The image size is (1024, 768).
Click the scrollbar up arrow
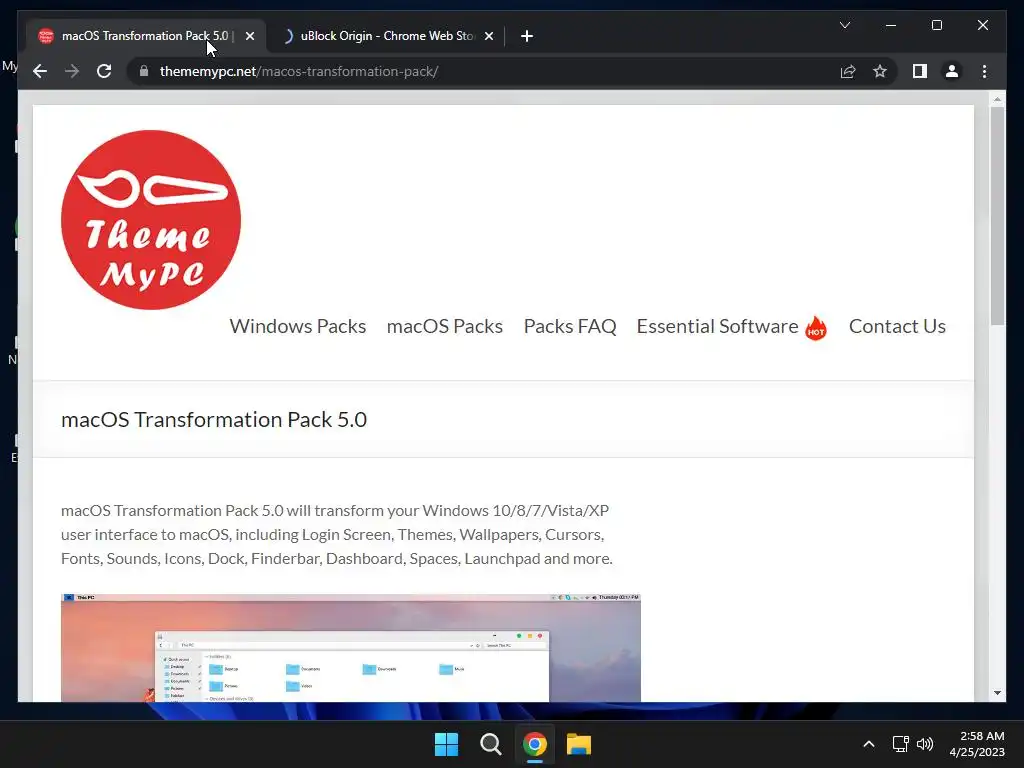997,99
